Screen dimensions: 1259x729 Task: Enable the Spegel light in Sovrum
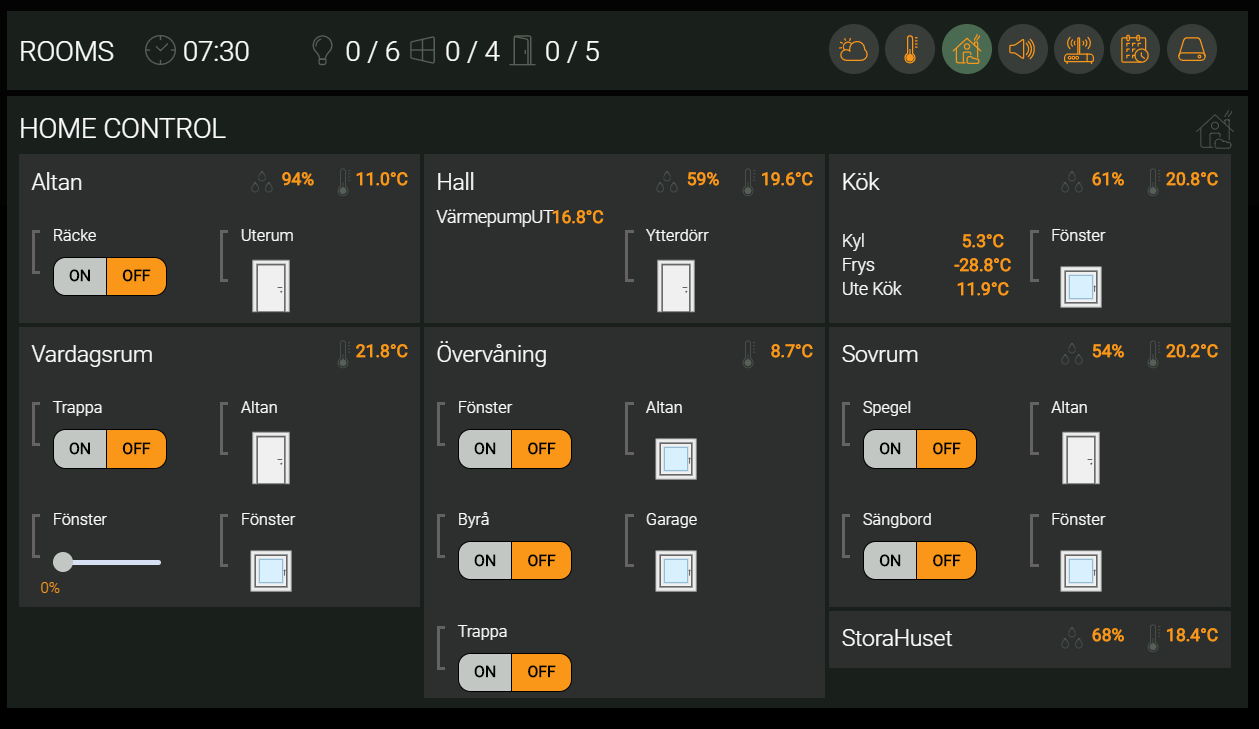[890, 449]
